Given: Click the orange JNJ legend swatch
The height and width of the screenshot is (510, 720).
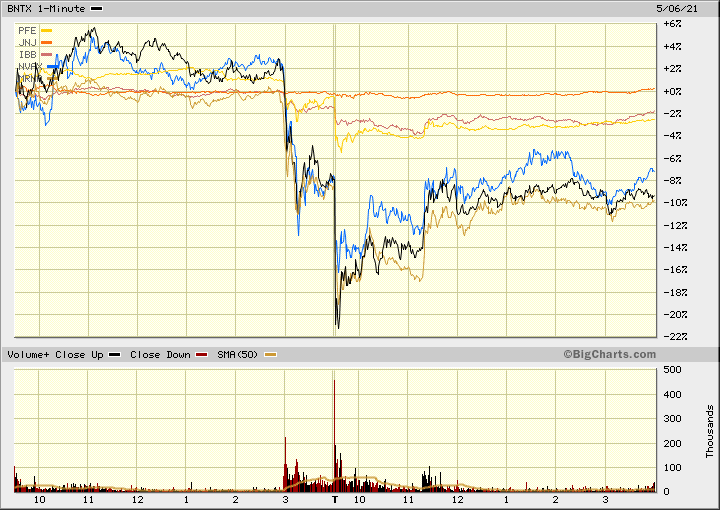Looking at the screenshot, I should tap(46, 43).
